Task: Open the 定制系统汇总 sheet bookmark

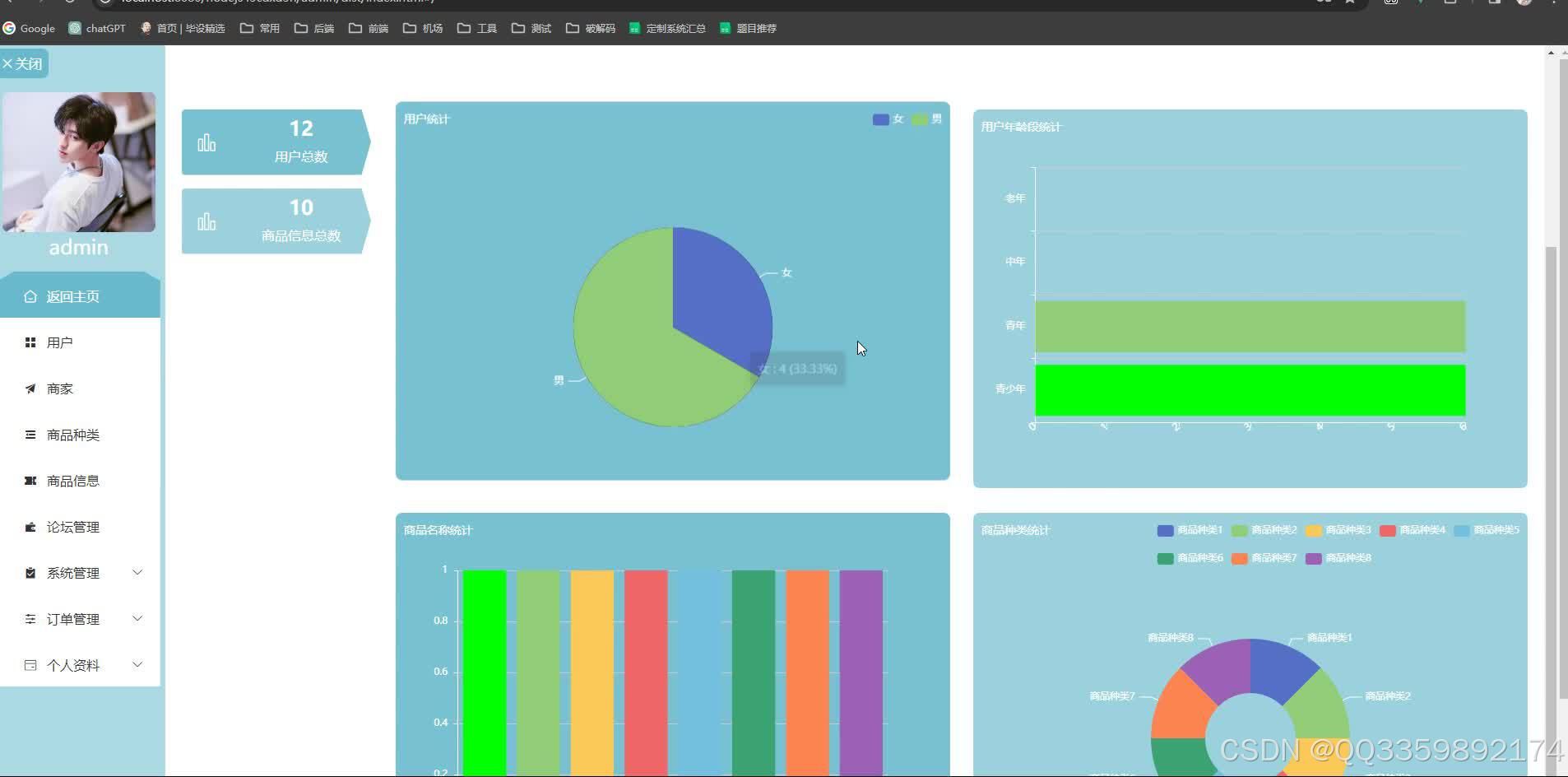Action: [x=667, y=28]
